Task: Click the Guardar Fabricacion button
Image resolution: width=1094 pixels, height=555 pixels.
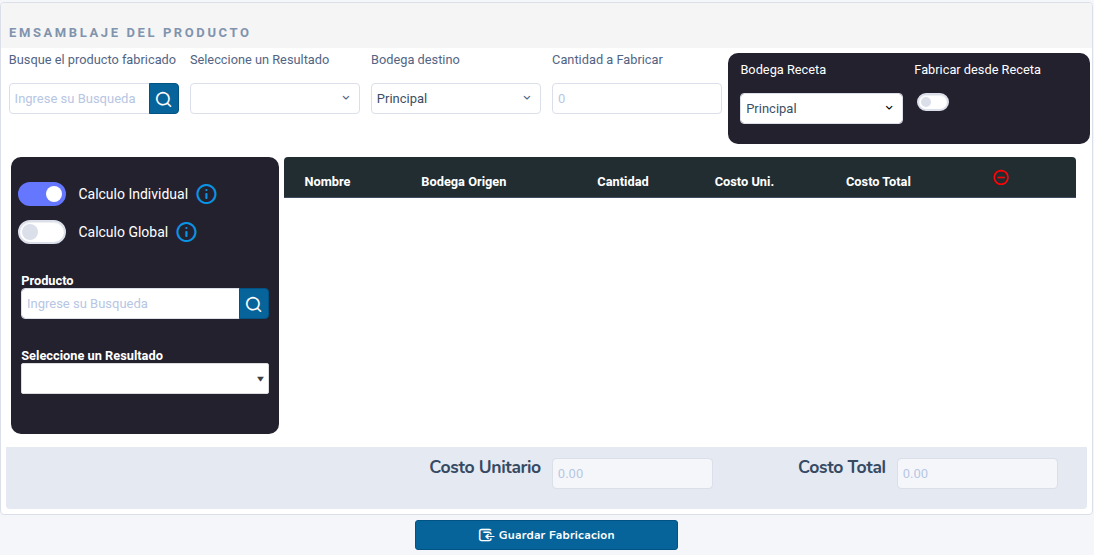Action: point(546,535)
